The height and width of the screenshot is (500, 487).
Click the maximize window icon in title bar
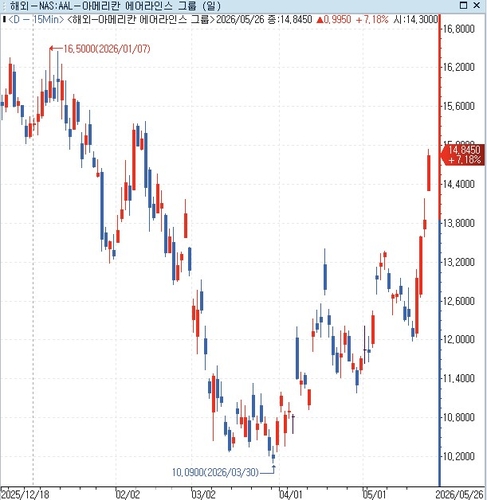point(463,5)
